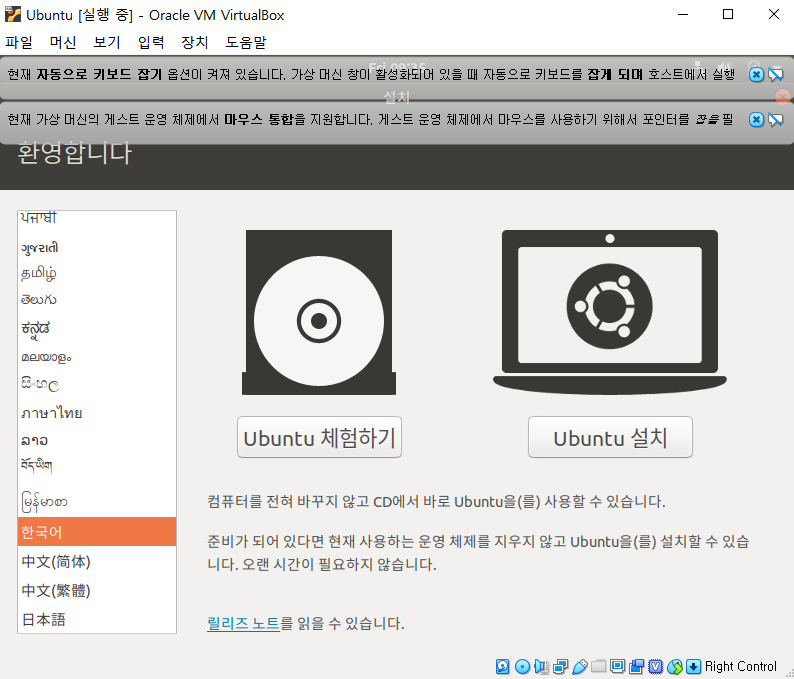The width and height of the screenshot is (794, 679).
Task: Select ภาษาไทย in the language list
Action: pos(97,413)
